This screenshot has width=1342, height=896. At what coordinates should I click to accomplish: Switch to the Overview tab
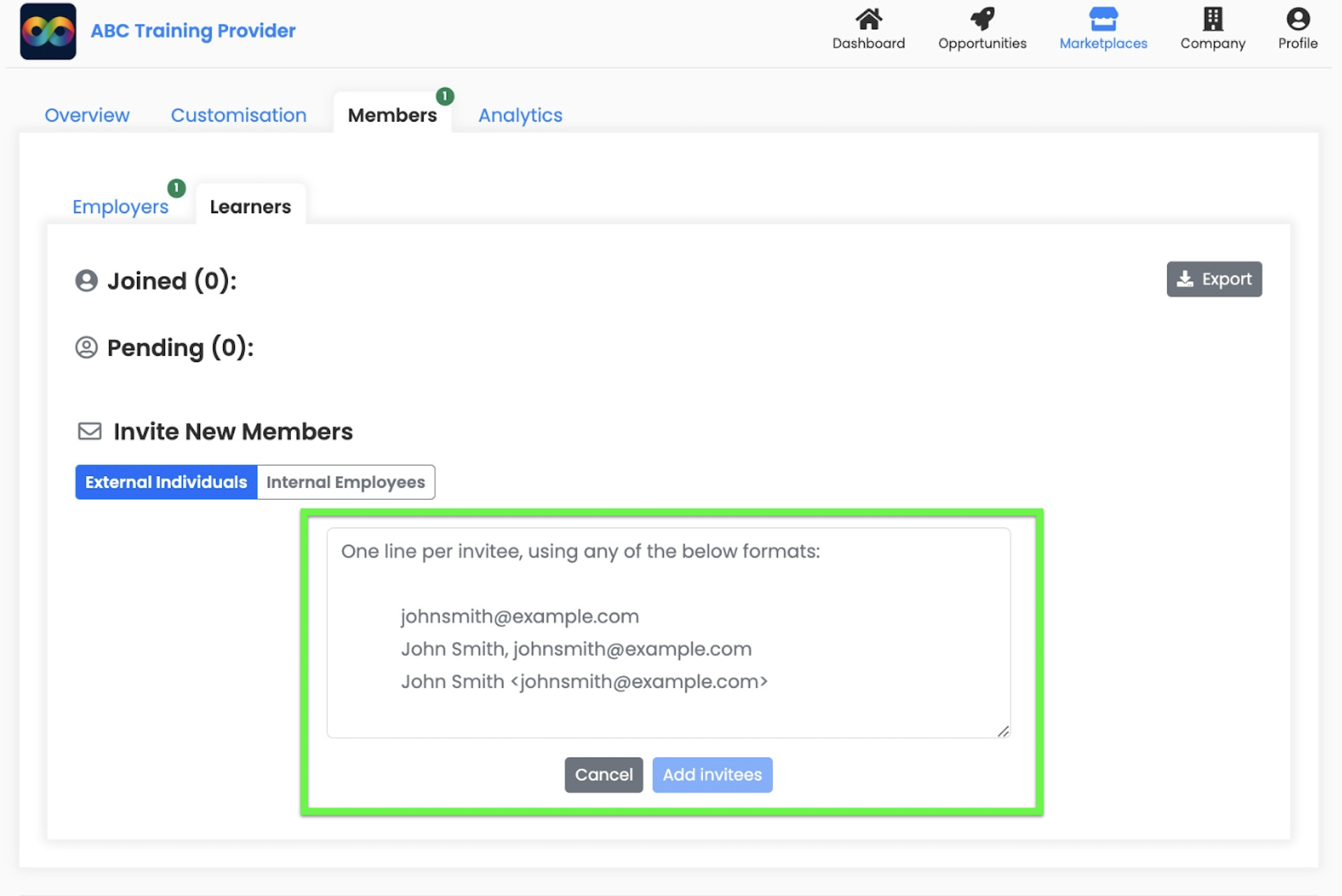[87, 115]
